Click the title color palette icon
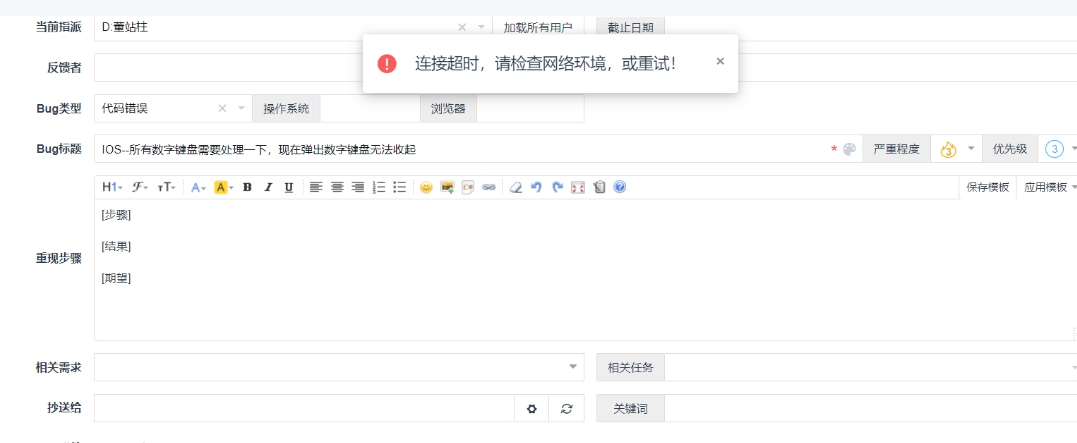 849,149
